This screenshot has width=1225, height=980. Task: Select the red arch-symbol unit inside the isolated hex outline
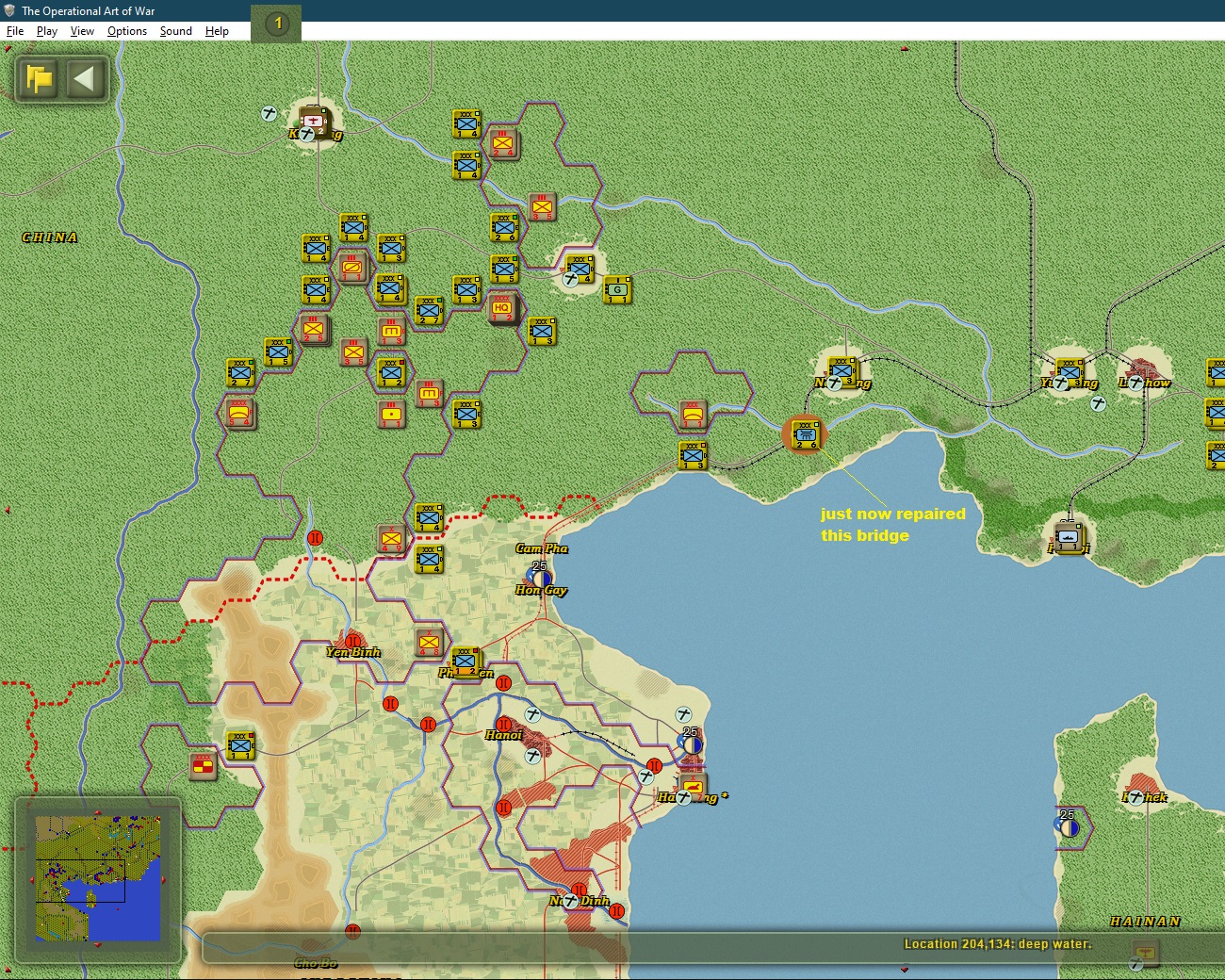coord(693,413)
